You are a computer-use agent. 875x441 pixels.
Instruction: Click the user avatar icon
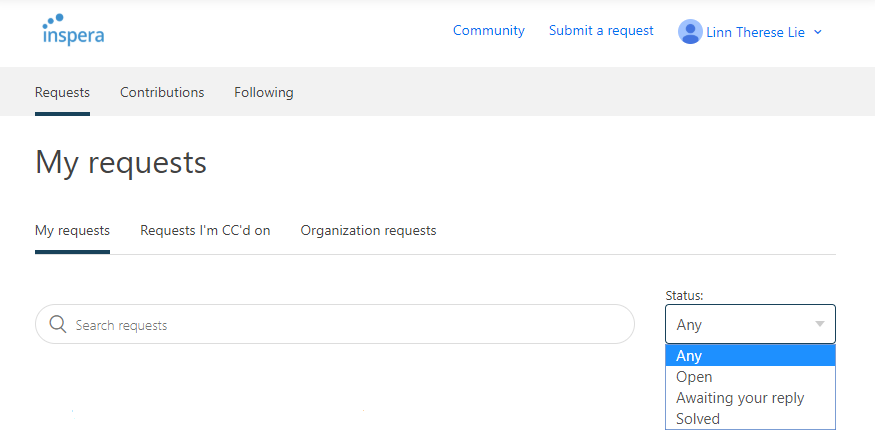pyautogui.click(x=690, y=32)
